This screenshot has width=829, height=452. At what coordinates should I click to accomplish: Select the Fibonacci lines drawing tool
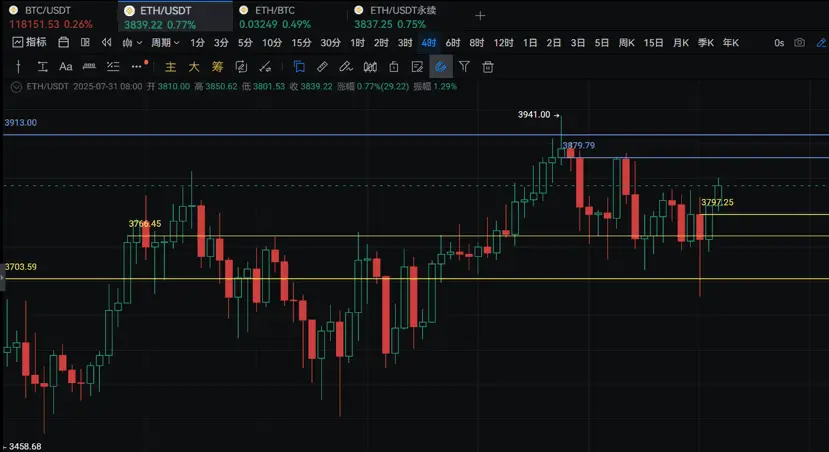(x=113, y=67)
